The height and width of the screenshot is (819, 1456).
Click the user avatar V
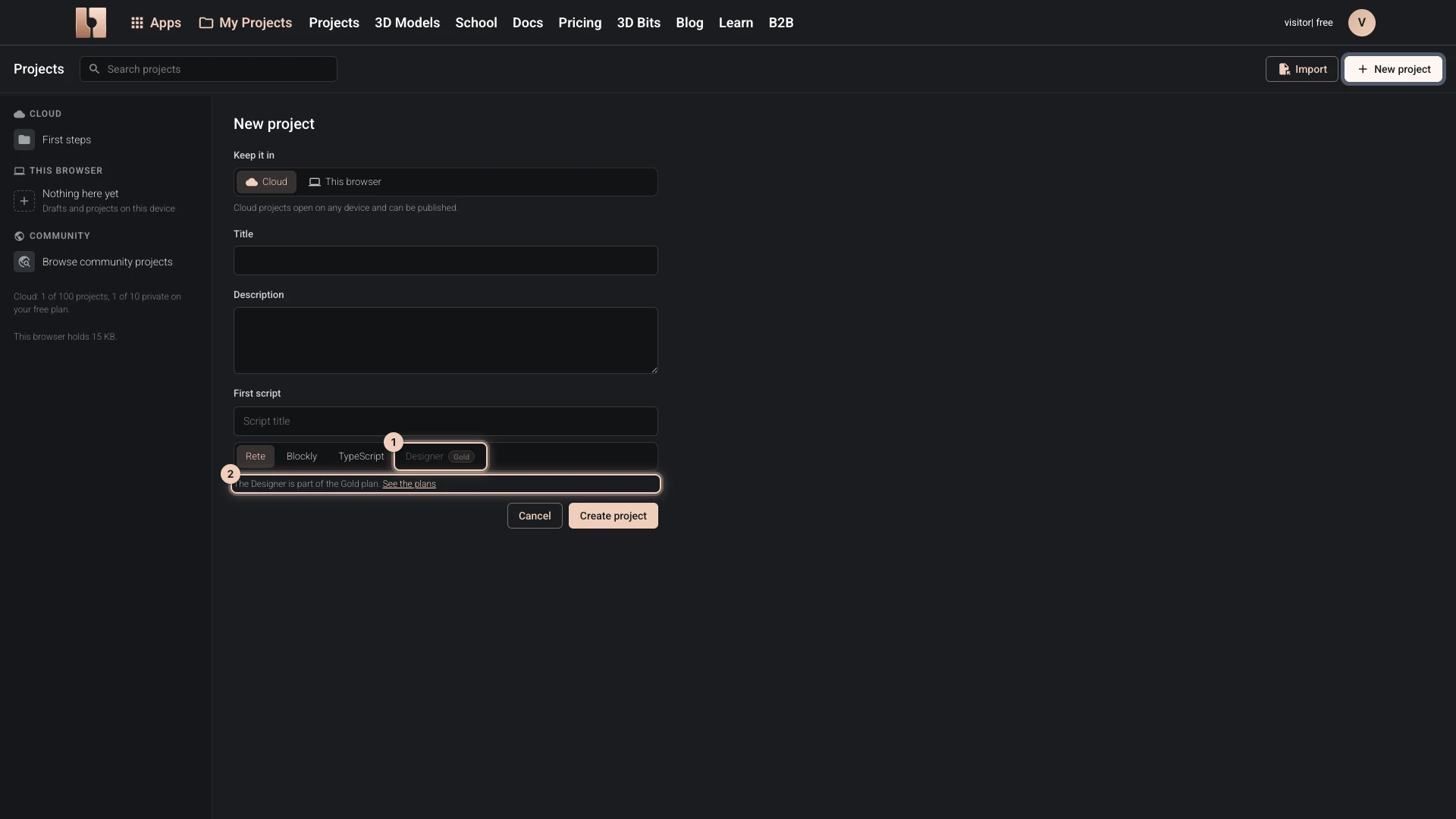pos(1361,23)
